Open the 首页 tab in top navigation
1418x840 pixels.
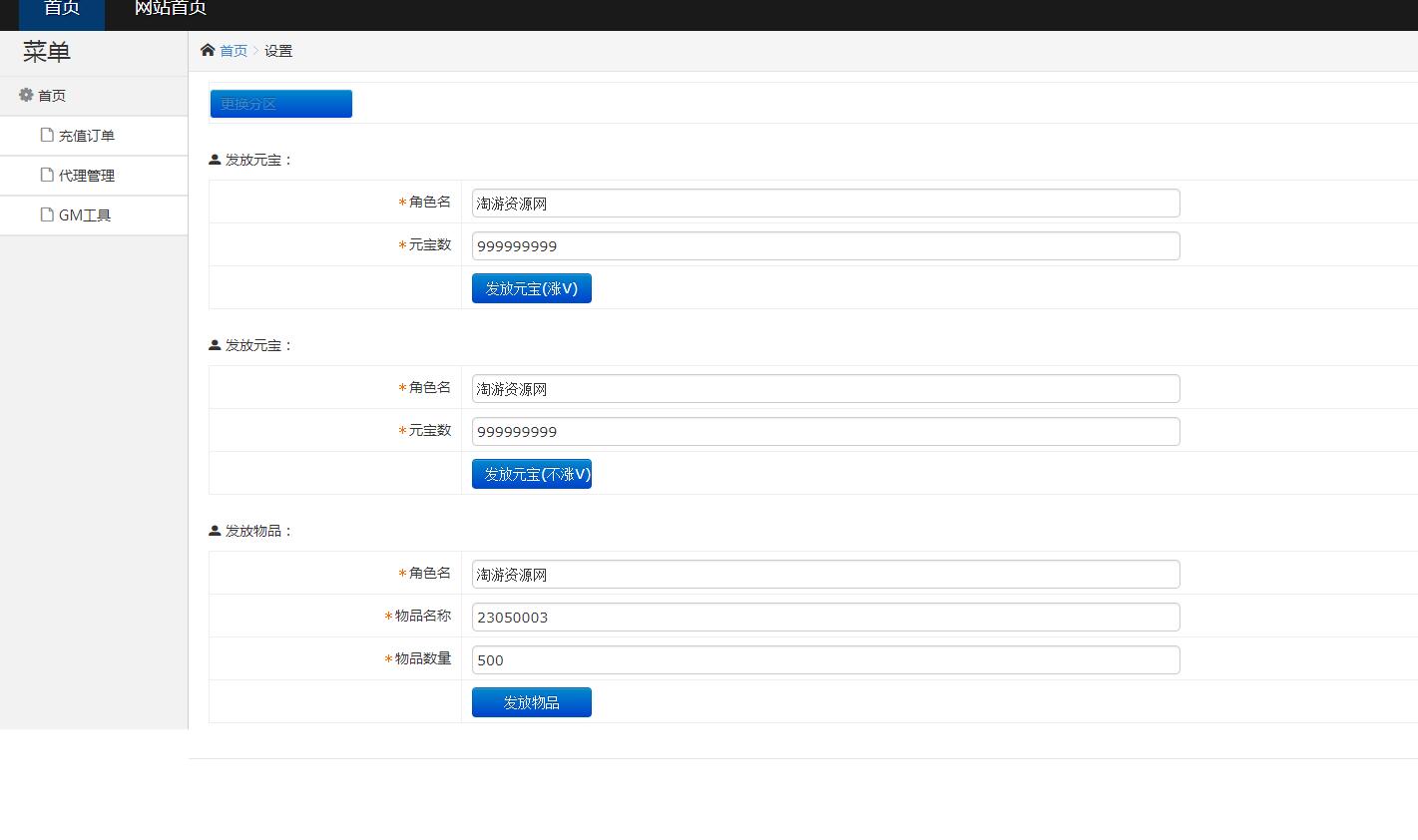pyautogui.click(x=62, y=10)
